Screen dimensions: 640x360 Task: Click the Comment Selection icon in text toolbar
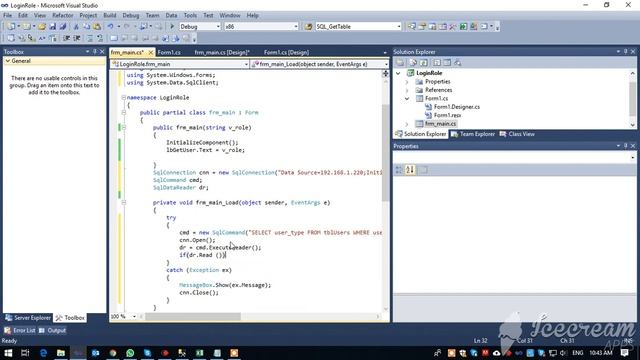click(90, 38)
